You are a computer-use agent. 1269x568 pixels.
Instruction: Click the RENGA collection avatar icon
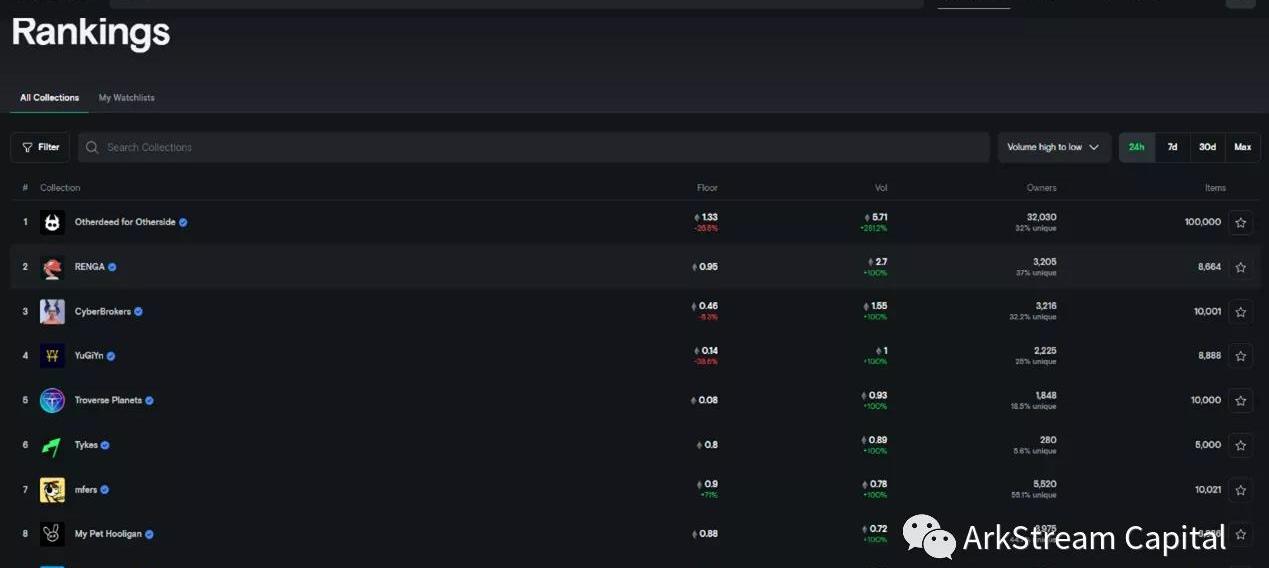point(52,267)
